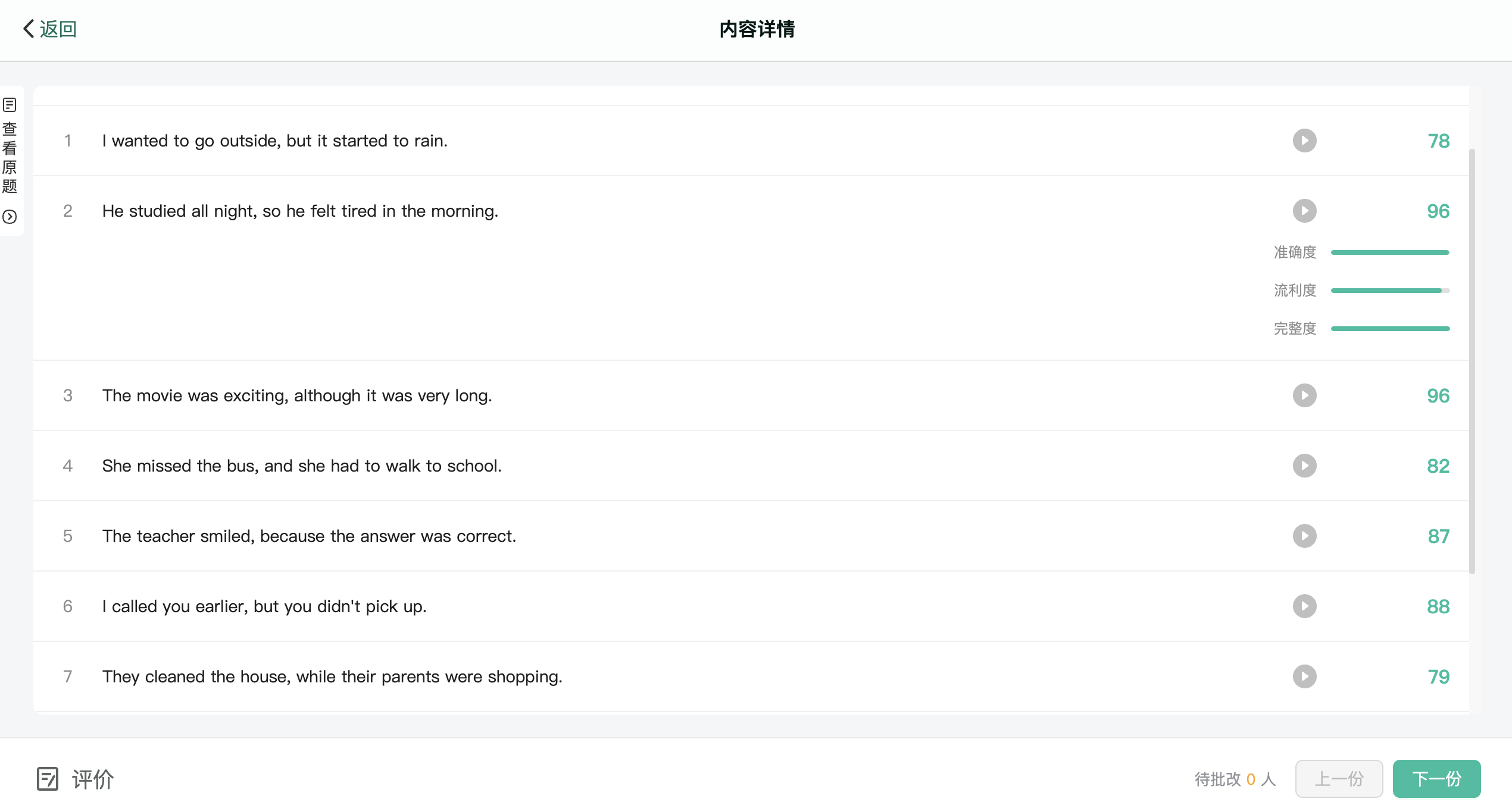Click the 上一份 previous submission button

point(1339,779)
